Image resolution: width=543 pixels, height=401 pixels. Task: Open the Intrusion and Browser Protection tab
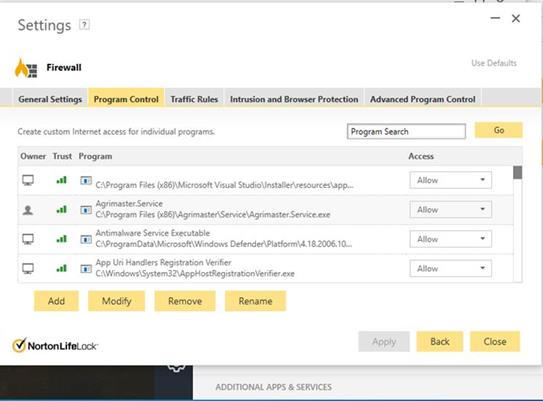[x=294, y=99]
